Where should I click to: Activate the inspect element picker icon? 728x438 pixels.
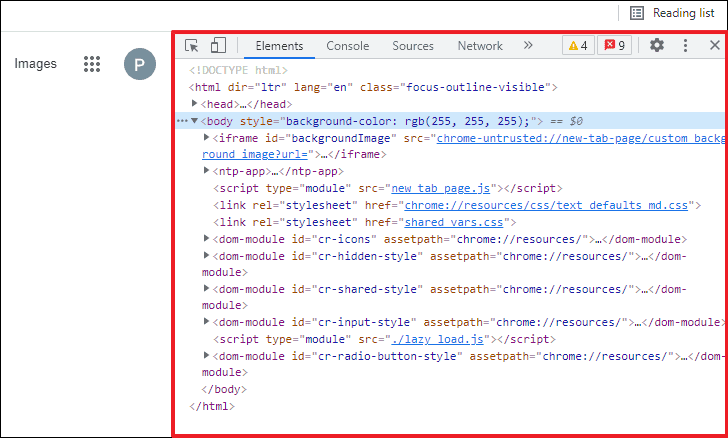(x=192, y=46)
